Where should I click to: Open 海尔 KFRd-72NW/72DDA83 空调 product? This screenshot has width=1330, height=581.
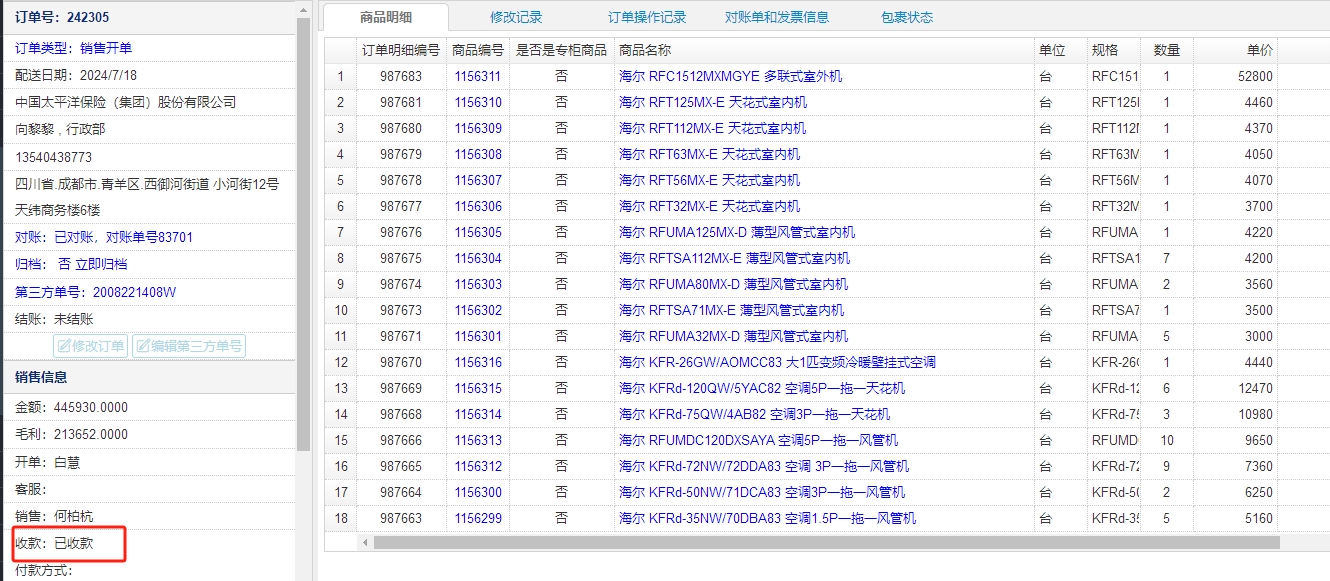(764, 466)
